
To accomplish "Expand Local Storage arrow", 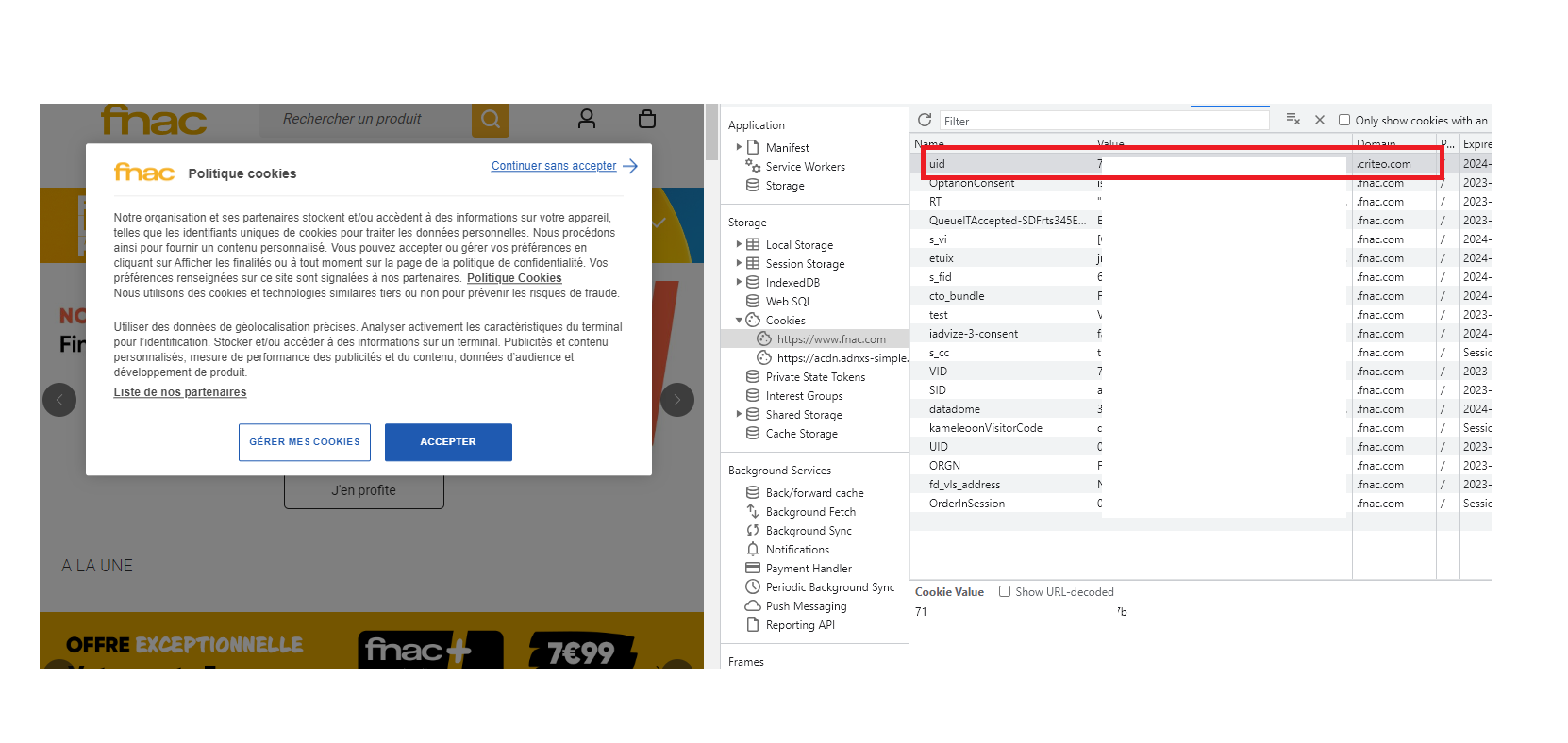I will point(739,244).
